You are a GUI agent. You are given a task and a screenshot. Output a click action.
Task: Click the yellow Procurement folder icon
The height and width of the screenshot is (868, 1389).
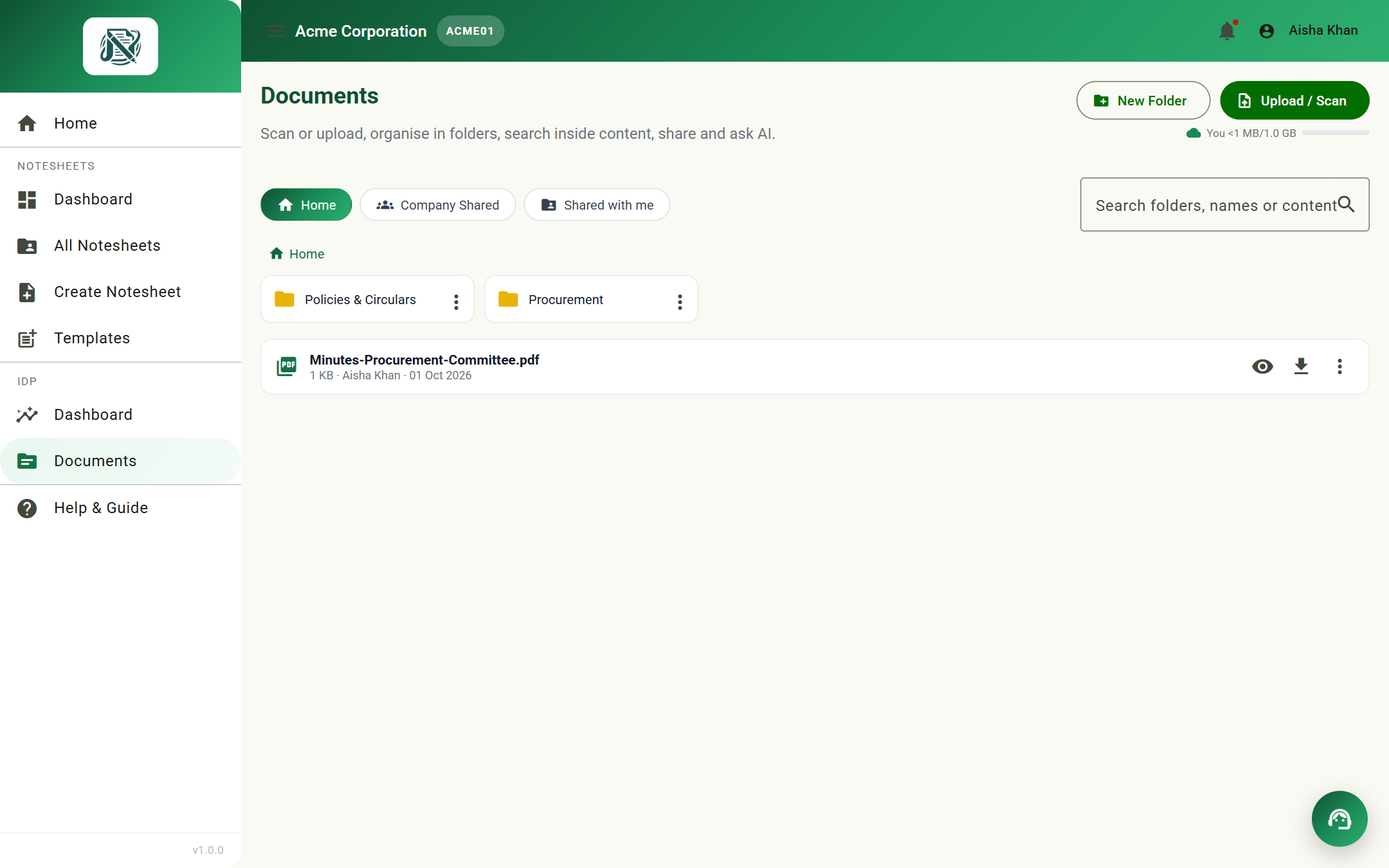point(508,299)
